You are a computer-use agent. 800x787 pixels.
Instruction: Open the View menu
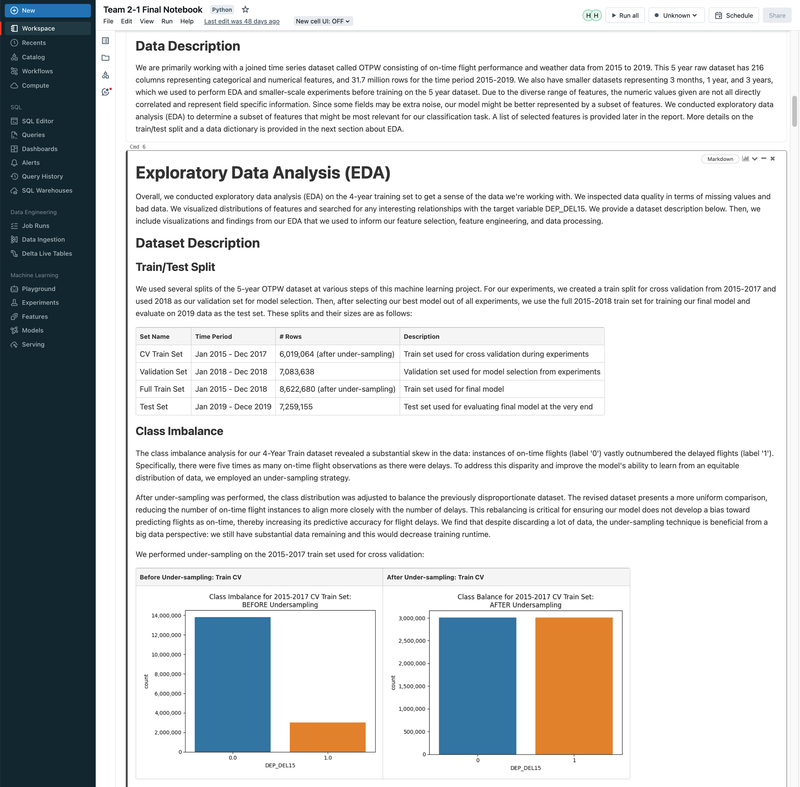(145, 20)
